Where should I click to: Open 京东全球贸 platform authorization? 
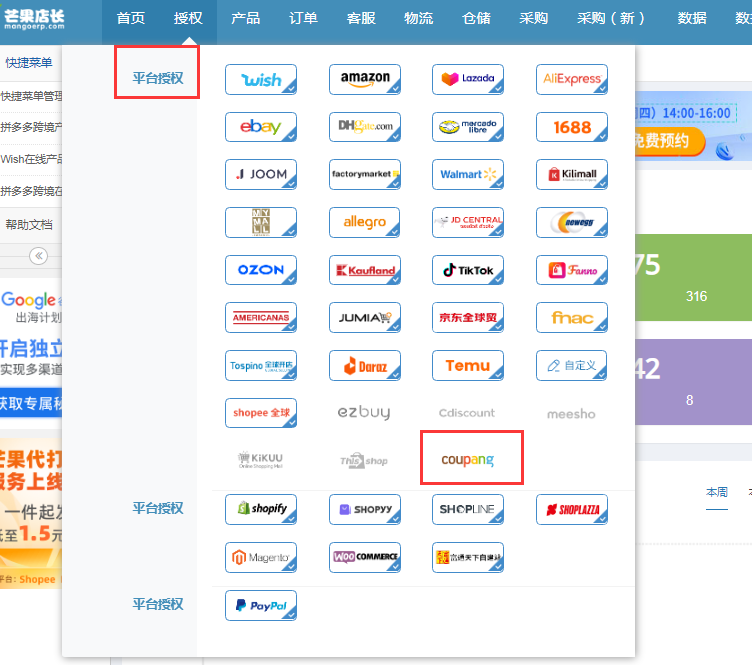pyautogui.click(x=468, y=317)
